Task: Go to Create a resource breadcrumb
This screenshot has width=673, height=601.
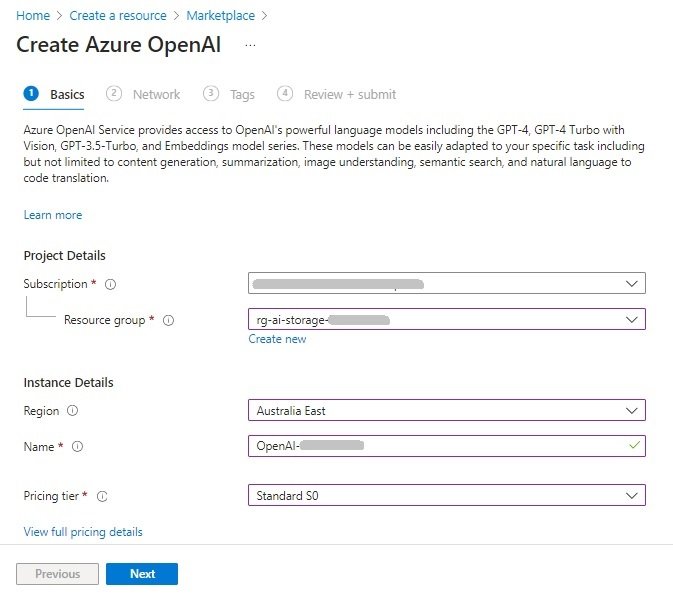Action: tap(118, 16)
